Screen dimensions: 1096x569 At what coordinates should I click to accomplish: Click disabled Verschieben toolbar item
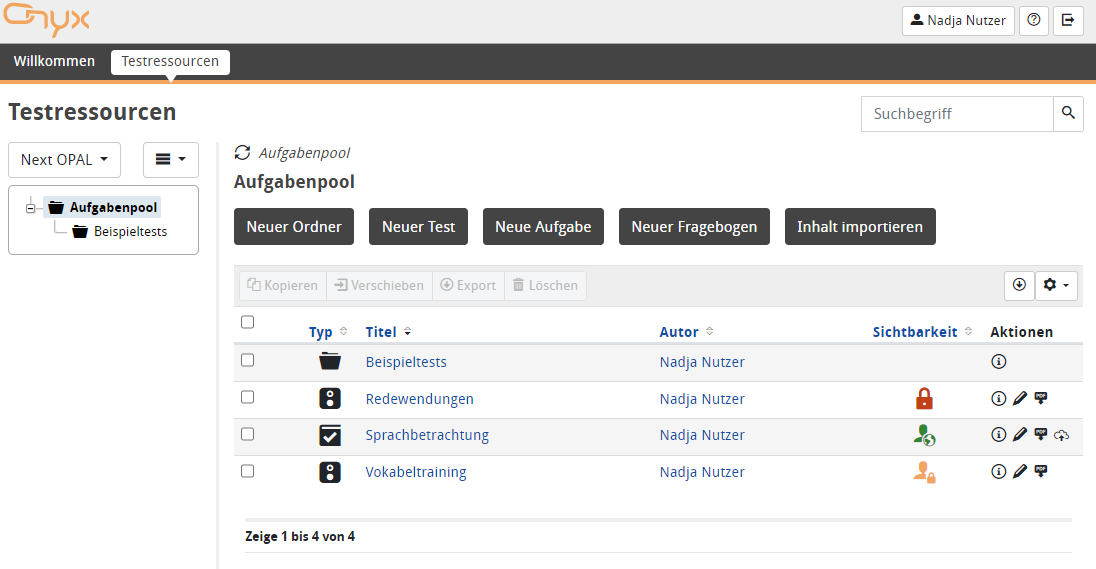coord(380,285)
